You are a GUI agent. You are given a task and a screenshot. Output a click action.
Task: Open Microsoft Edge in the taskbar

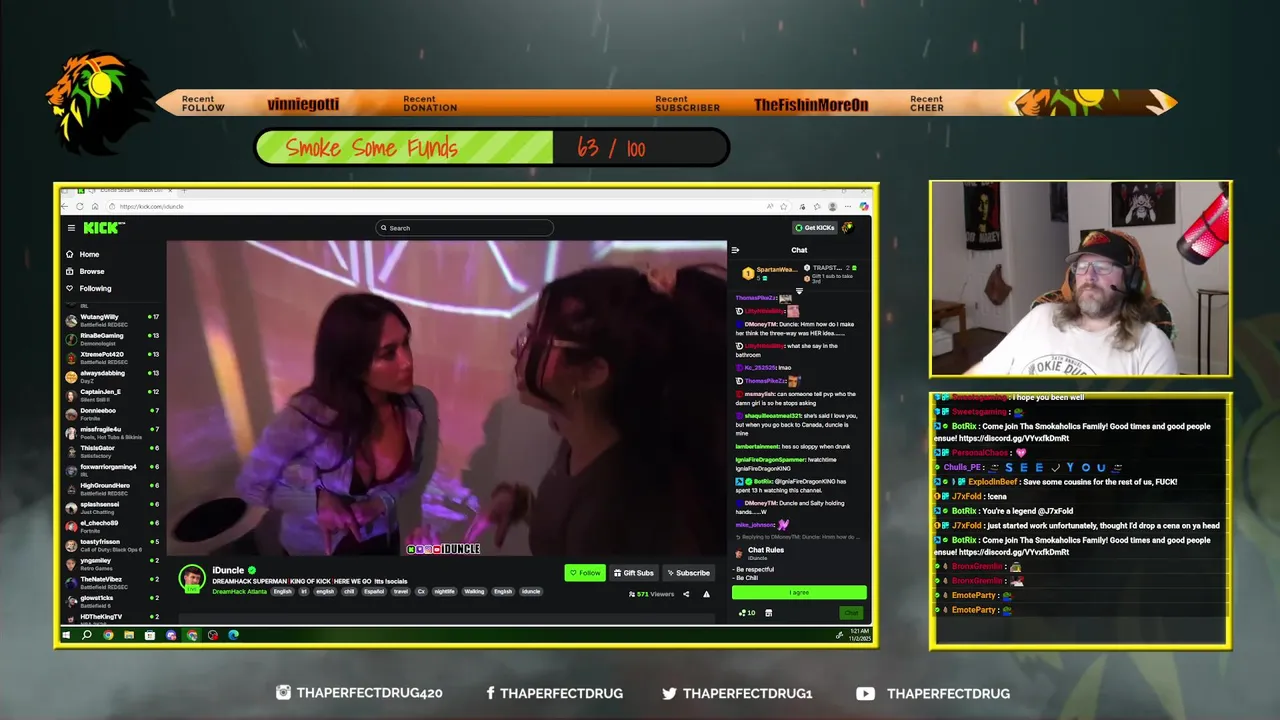[233, 635]
